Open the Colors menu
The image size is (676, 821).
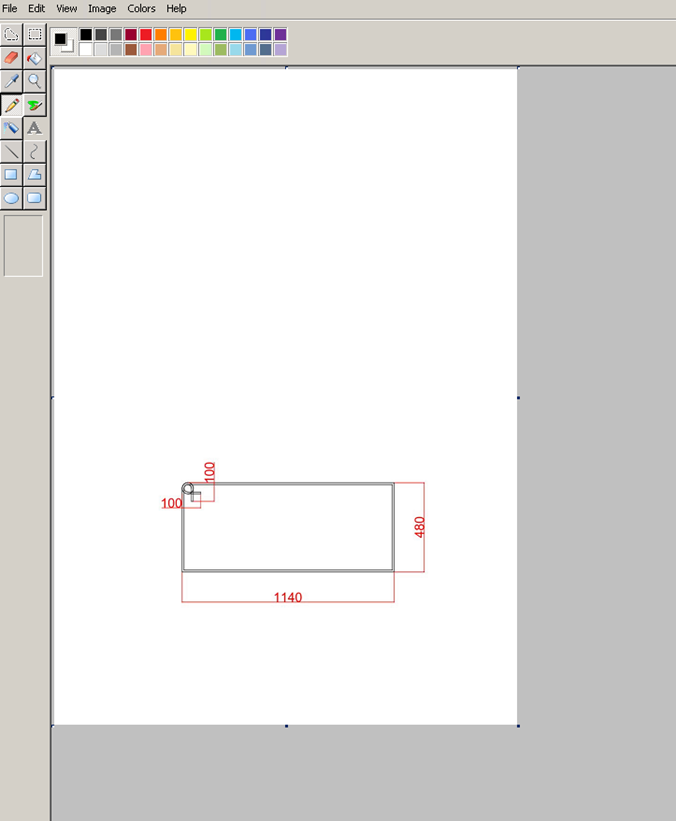tap(141, 8)
